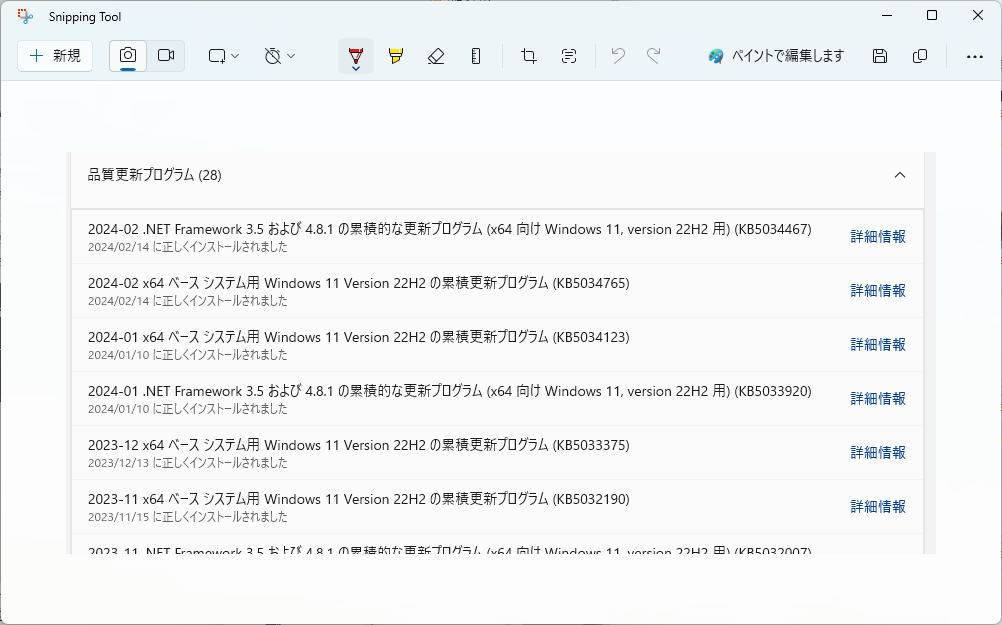1002x625 pixels.
Task: Open the snip shape mode dropdown
Action: point(224,56)
